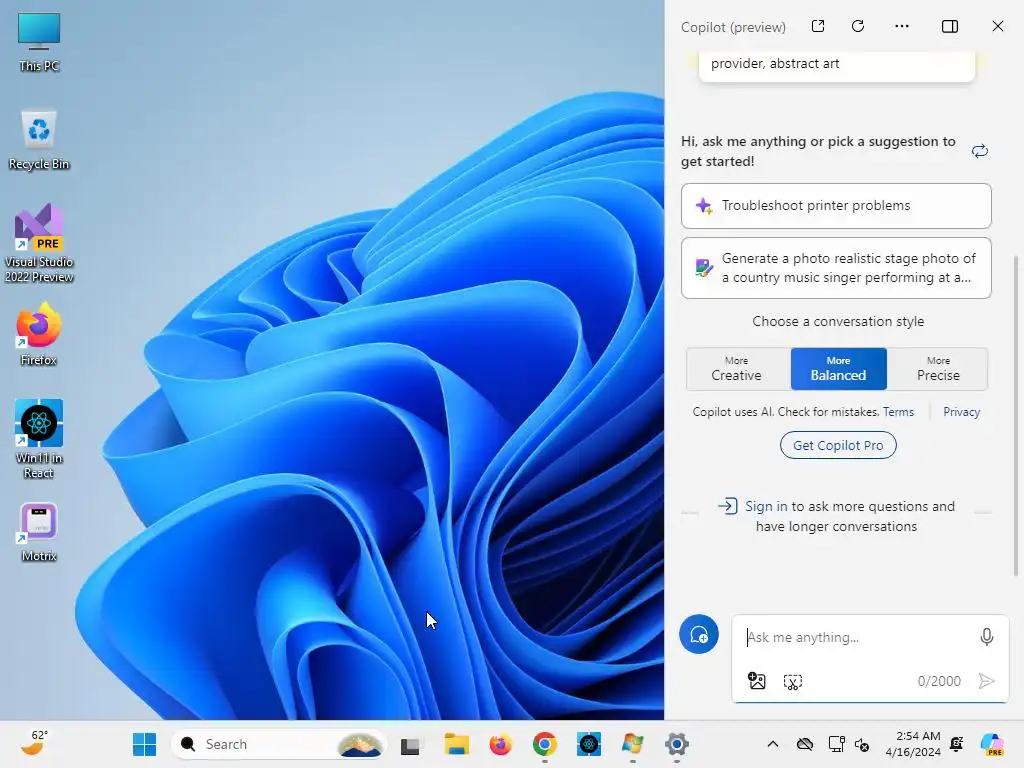This screenshot has height=768, width=1024.
Task: Click the Copilot panel scrollbar
Action: (x=1016, y=416)
